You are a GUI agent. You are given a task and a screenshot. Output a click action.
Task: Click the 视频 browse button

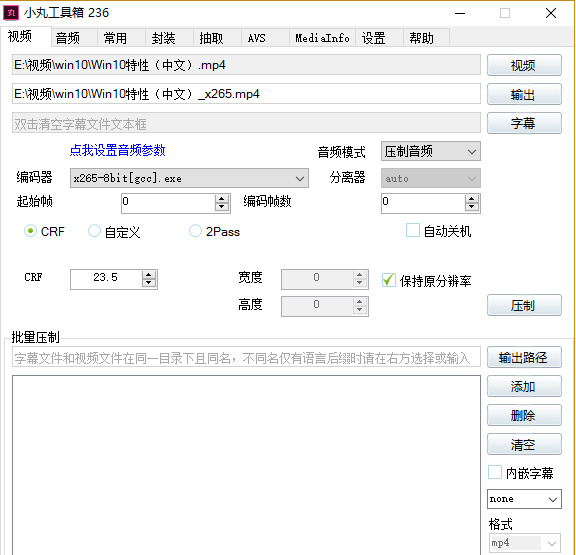point(524,65)
